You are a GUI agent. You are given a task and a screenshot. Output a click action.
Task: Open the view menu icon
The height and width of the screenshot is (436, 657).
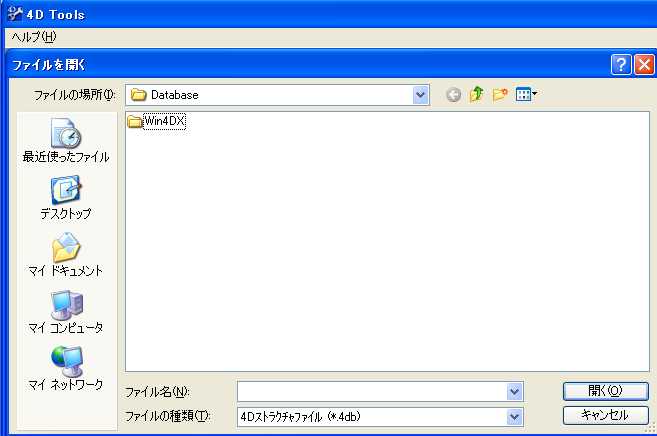pos(526,95)
